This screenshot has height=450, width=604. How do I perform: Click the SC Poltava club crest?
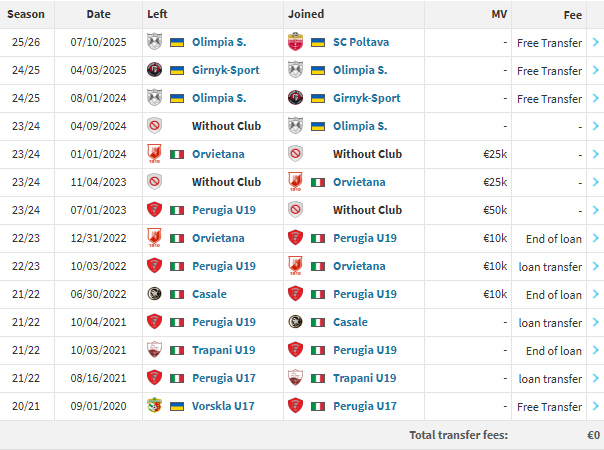tap(295, 42)
